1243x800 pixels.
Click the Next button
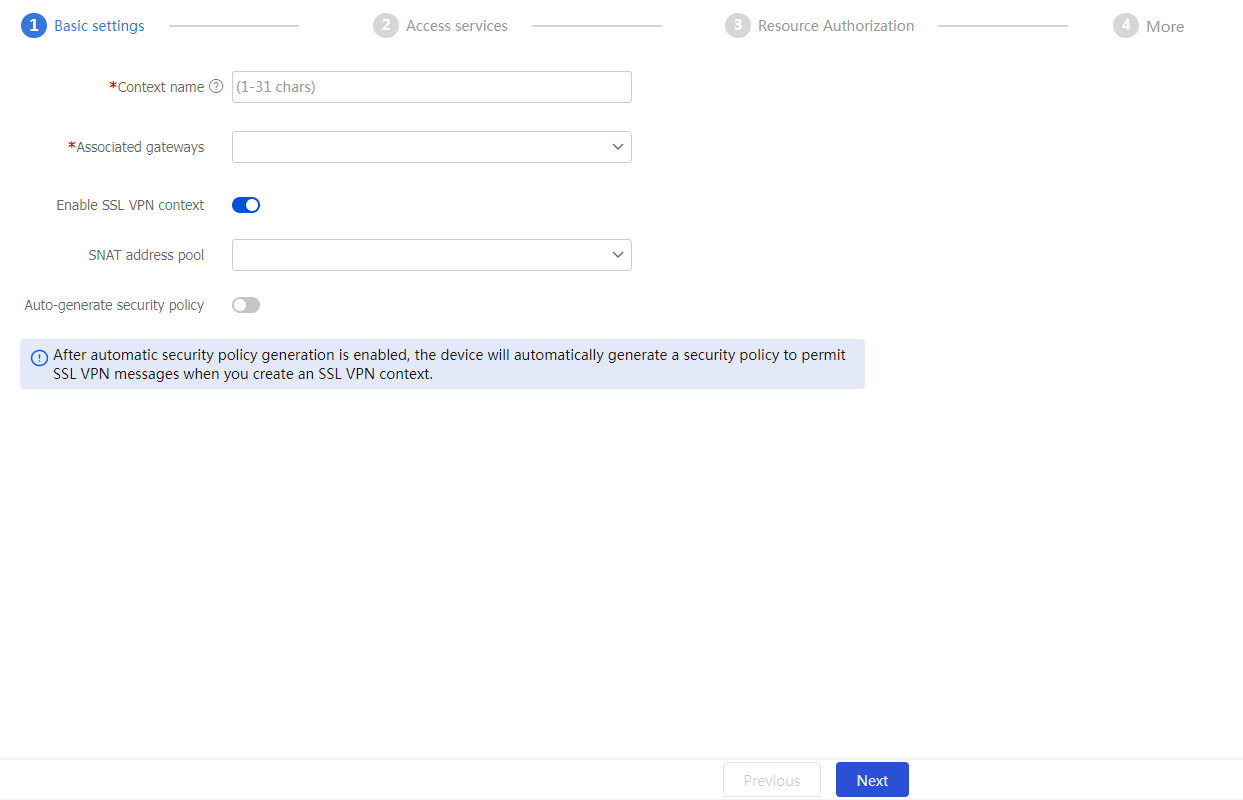click(872, 780)
